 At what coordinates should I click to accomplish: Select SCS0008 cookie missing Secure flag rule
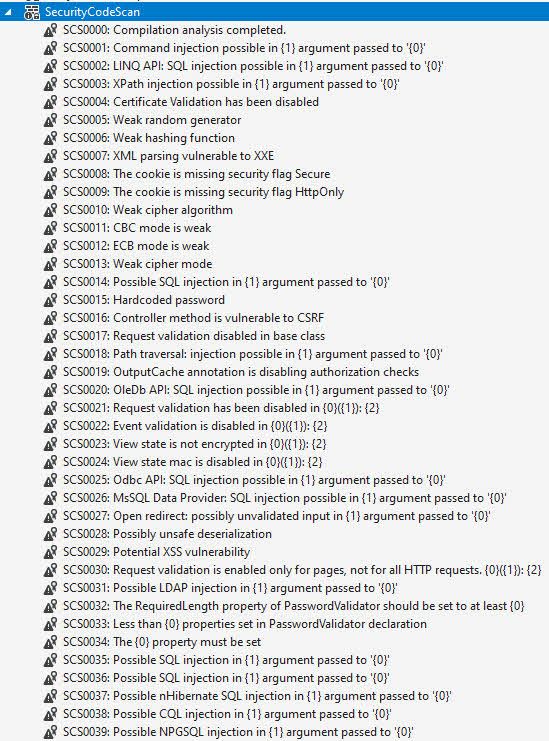click(197, 174)
